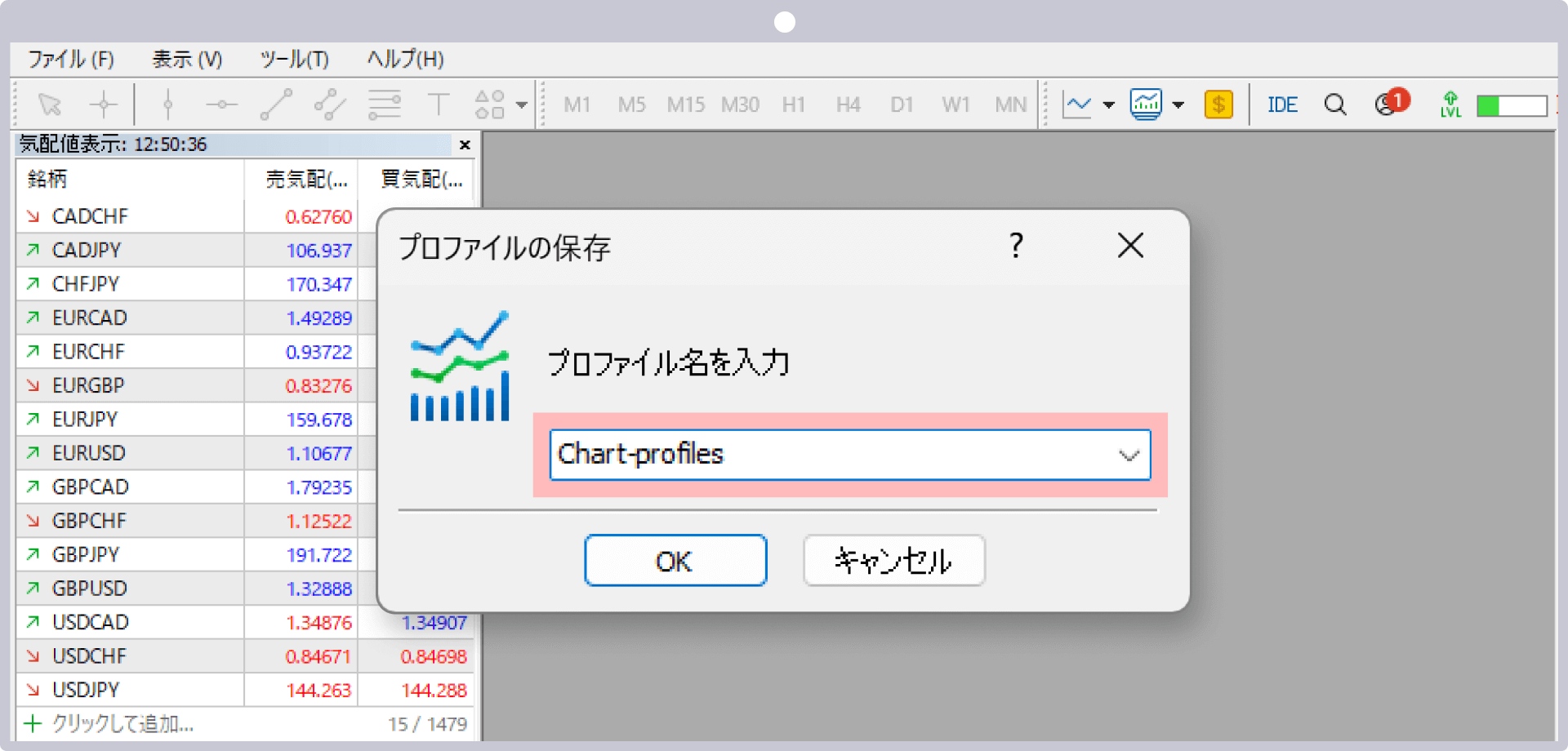Click the line chart type icon

point(1076,104)
